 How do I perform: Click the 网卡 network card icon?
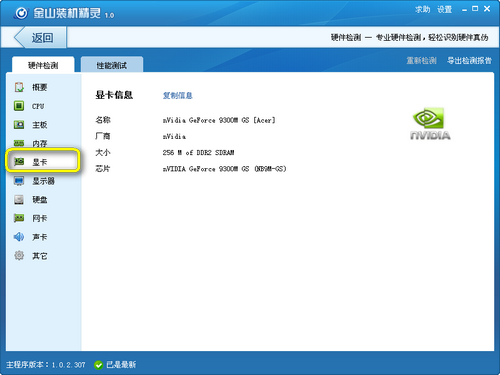[19, 218]
